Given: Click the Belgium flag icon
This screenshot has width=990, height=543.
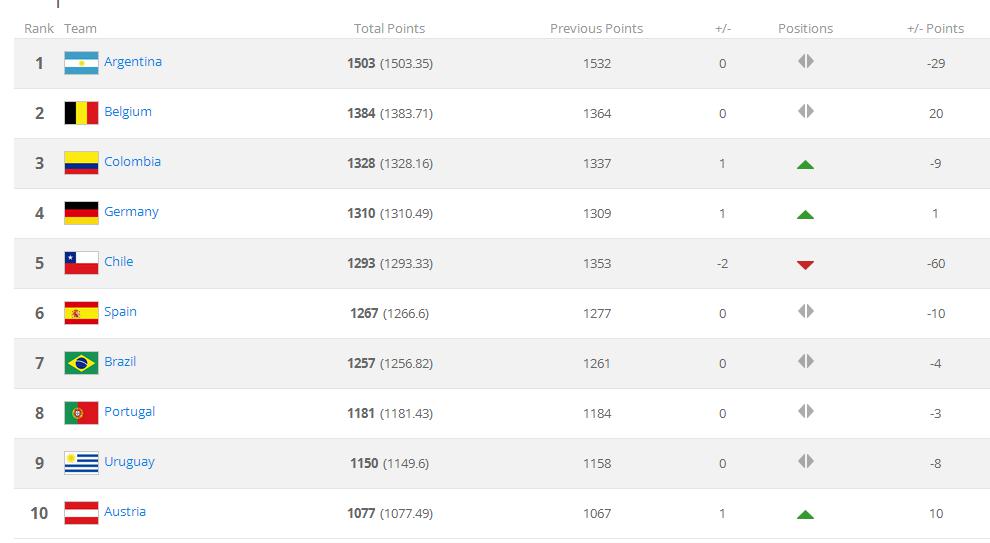Looking at the screenshot, I should [x=81, y=113].
